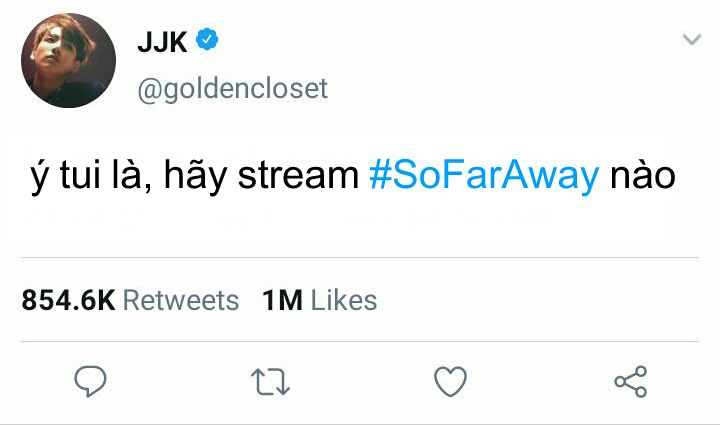Click the Retweets label
The height and width of the screenshot is (425, 720).
[x=181, y=301]
